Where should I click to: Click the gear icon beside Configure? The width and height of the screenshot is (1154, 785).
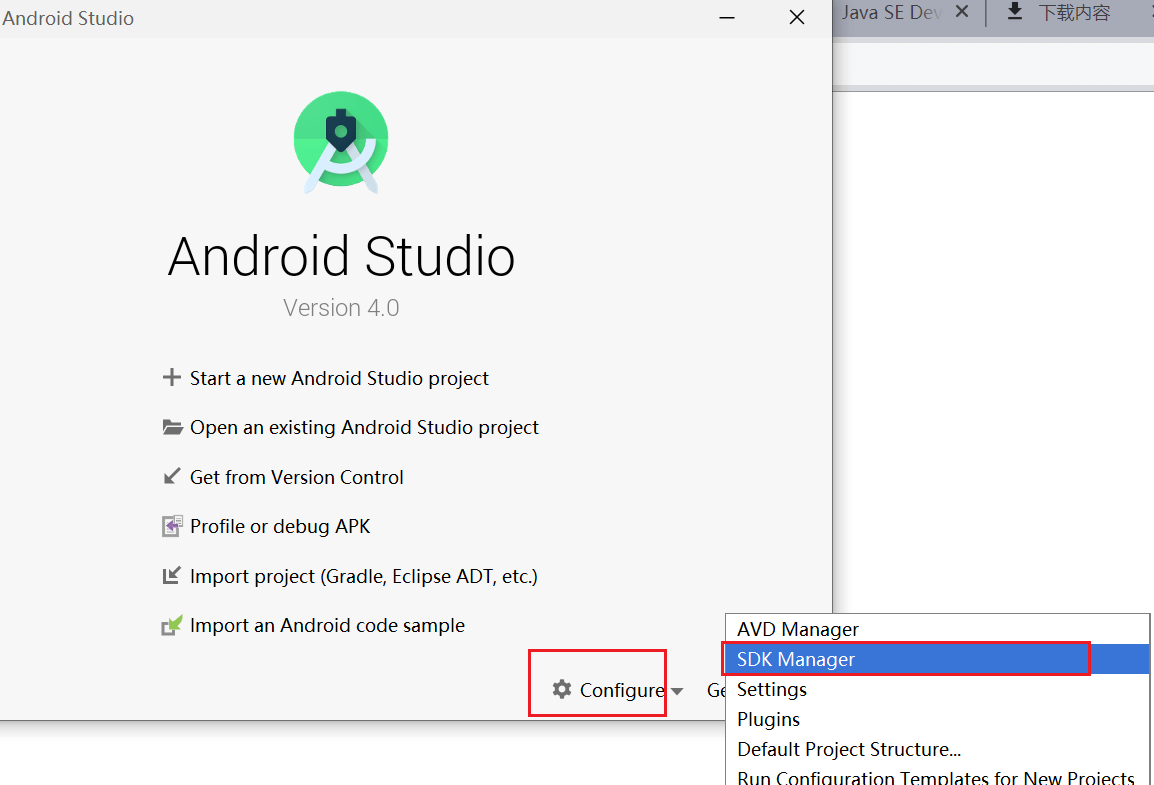(562, 689)
